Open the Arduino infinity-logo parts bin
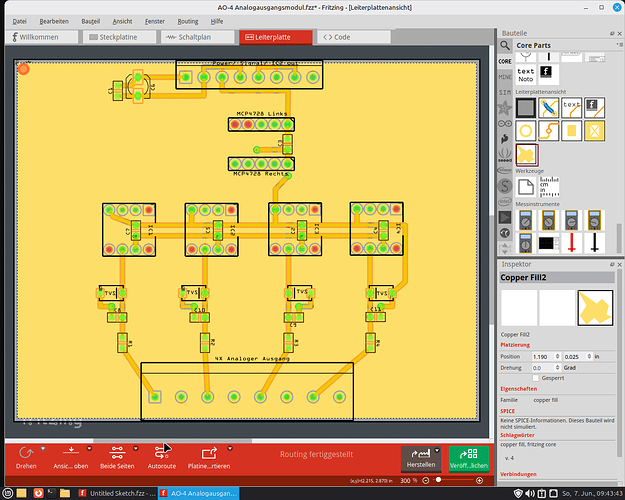 (x=505, y=124)
